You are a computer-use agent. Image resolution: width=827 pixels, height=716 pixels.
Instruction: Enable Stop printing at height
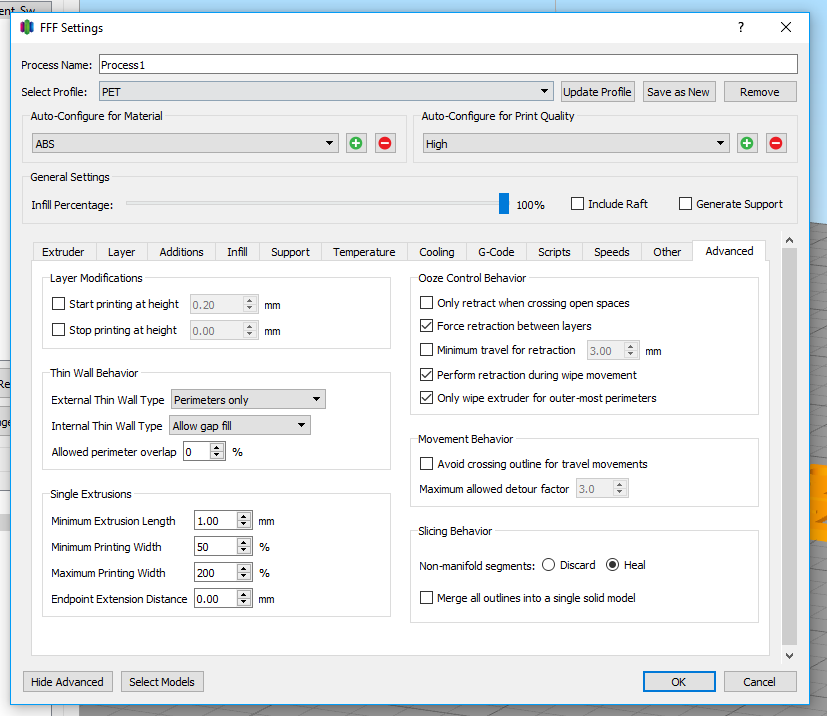59,330
